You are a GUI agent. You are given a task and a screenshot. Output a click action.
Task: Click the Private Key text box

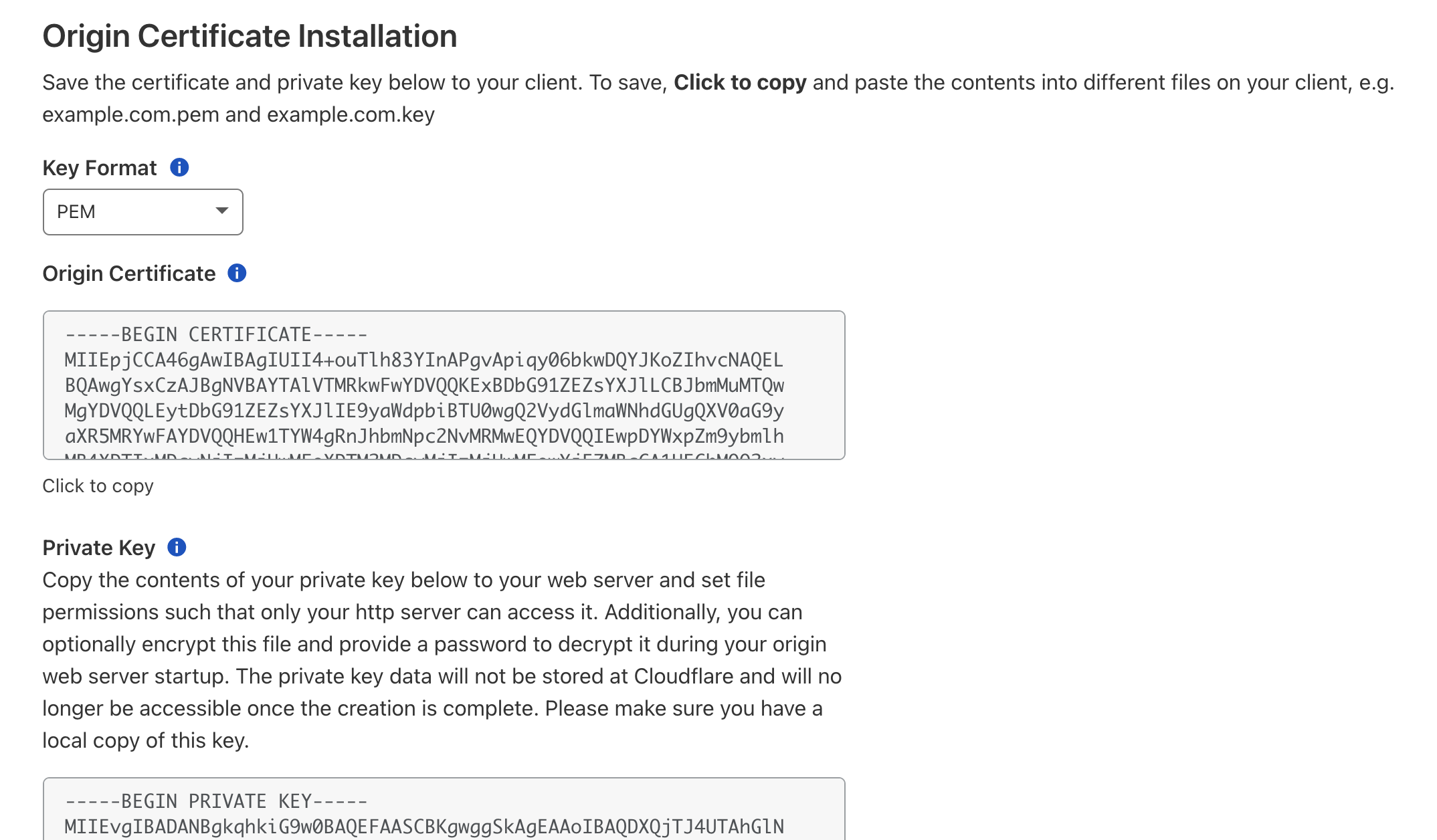pyautogui.click(x=444, y=809)
